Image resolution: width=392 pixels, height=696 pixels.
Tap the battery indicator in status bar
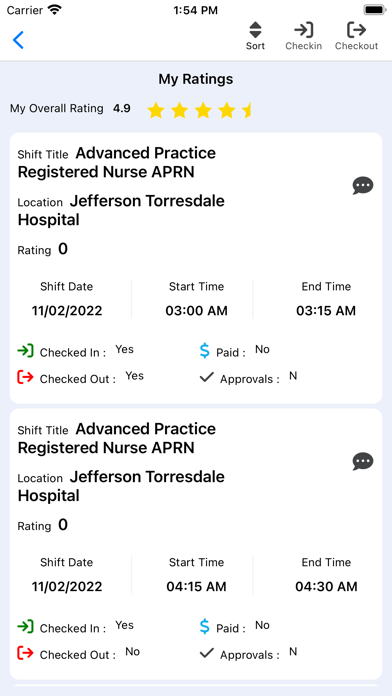(x=375, y=10)
